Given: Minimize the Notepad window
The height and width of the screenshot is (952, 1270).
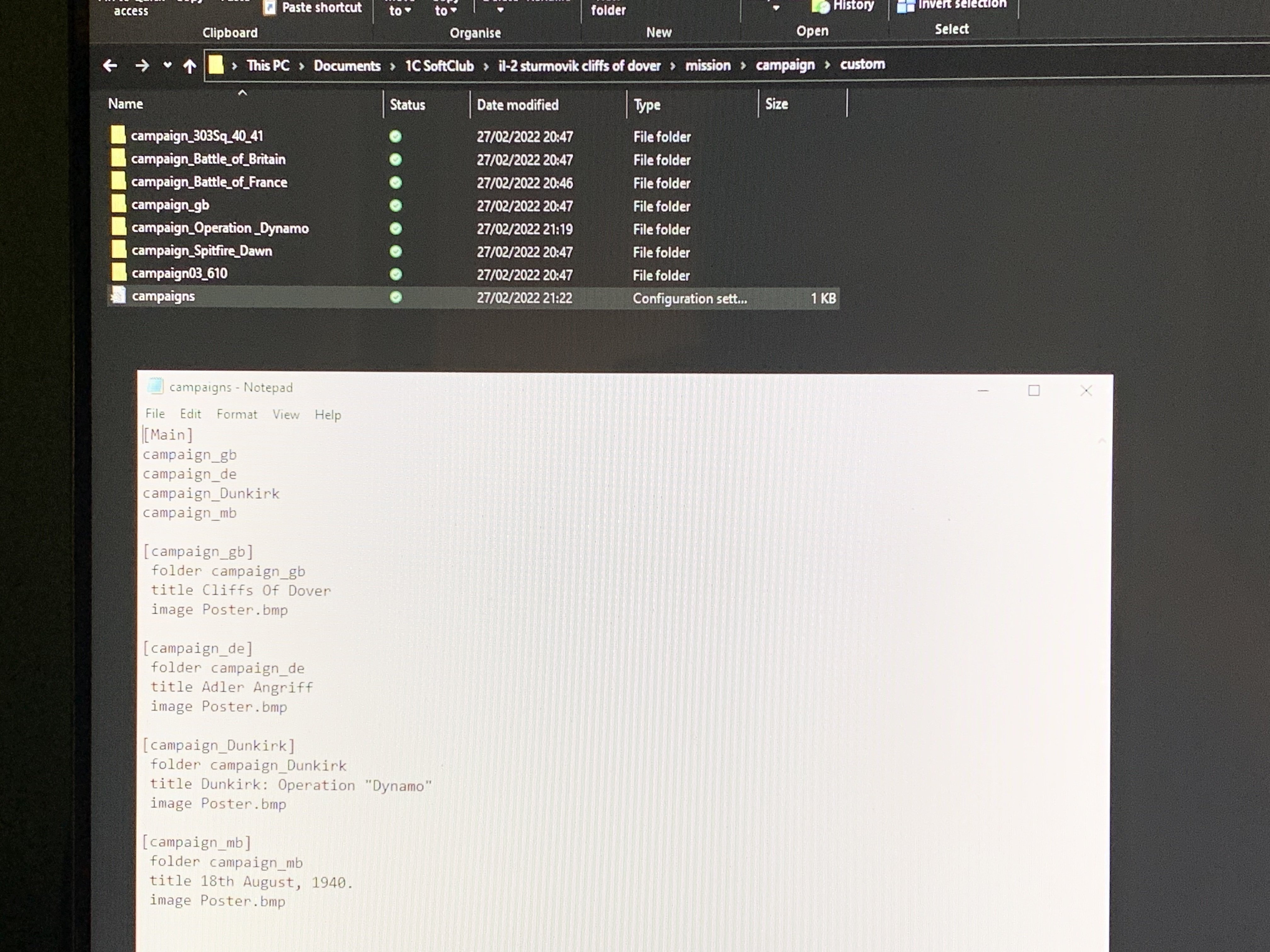Looking at the screenshot, I should [983, 391].
